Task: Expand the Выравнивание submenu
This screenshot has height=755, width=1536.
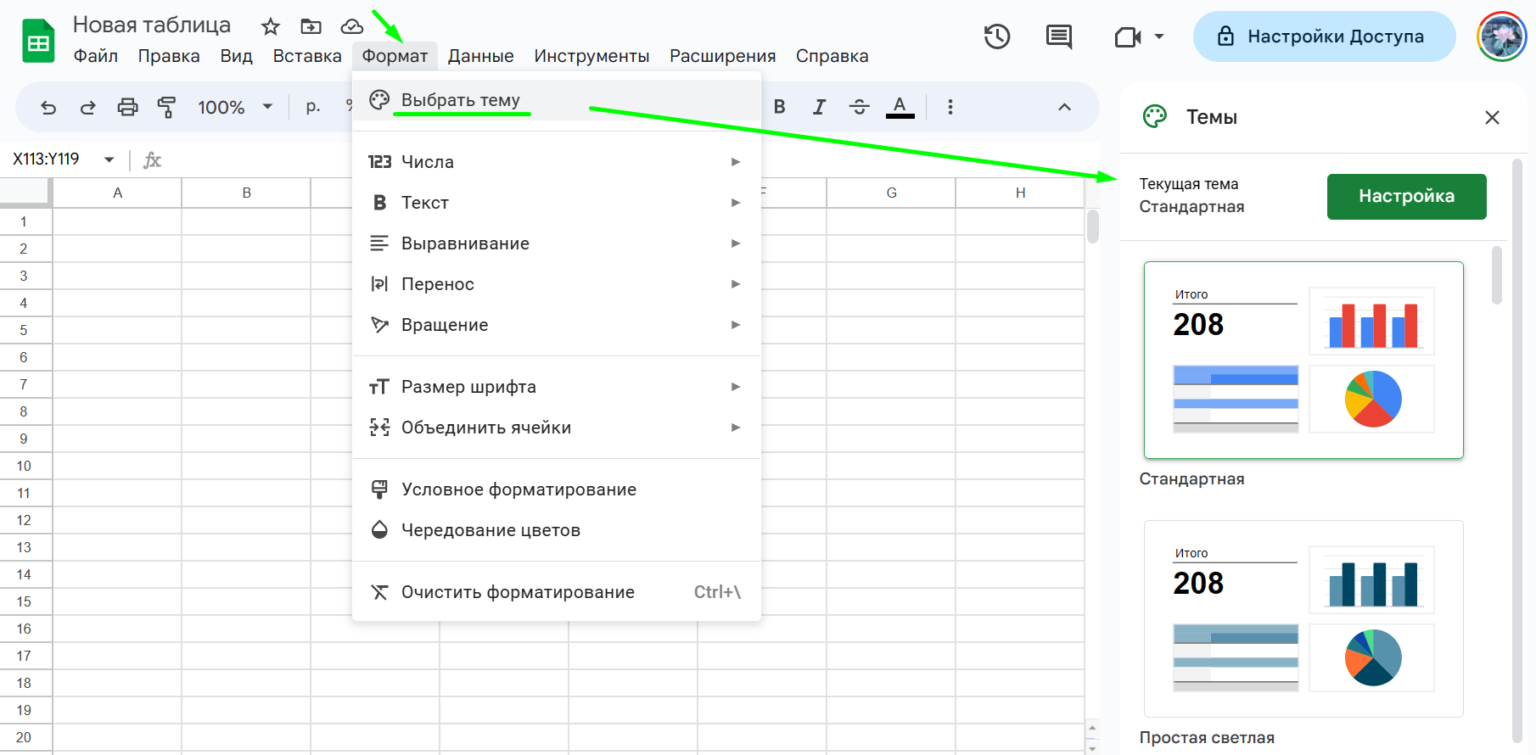Action: click(x=556, y=244)
